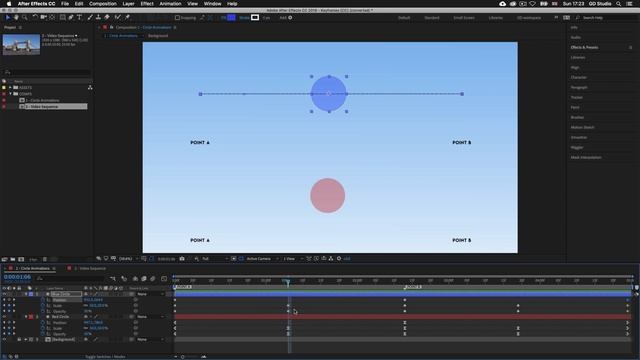Click the project flowchart view icon
640x360 pixels.
coord(90,87)
